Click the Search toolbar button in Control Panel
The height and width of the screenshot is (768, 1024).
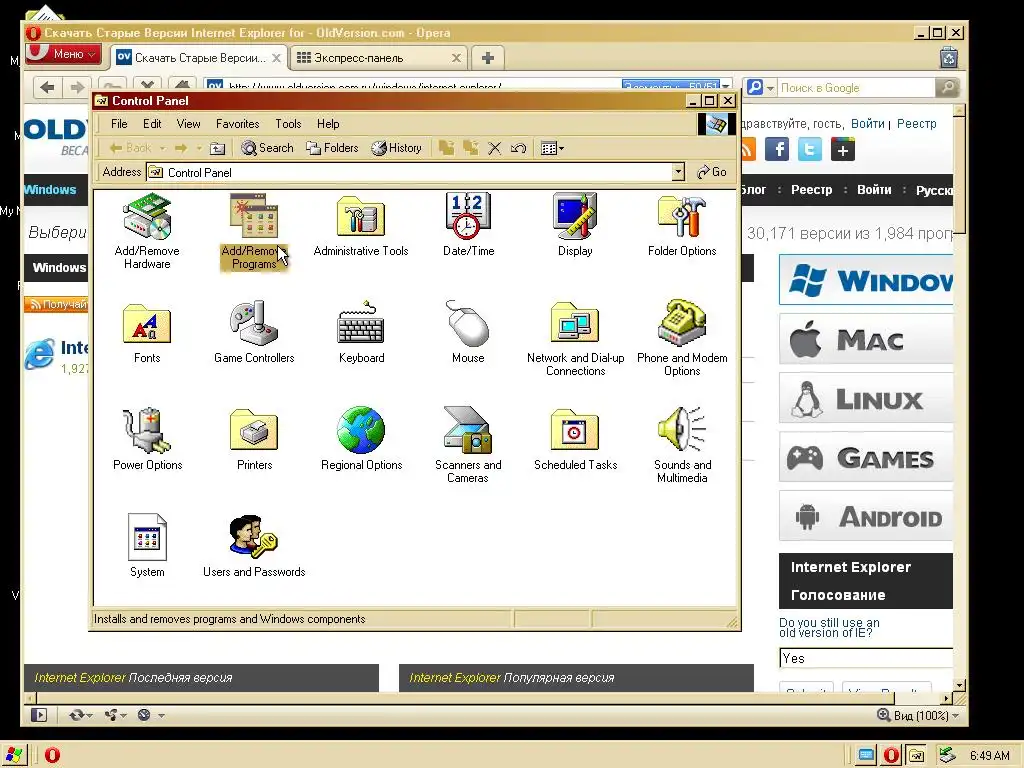tap(268, 148)
